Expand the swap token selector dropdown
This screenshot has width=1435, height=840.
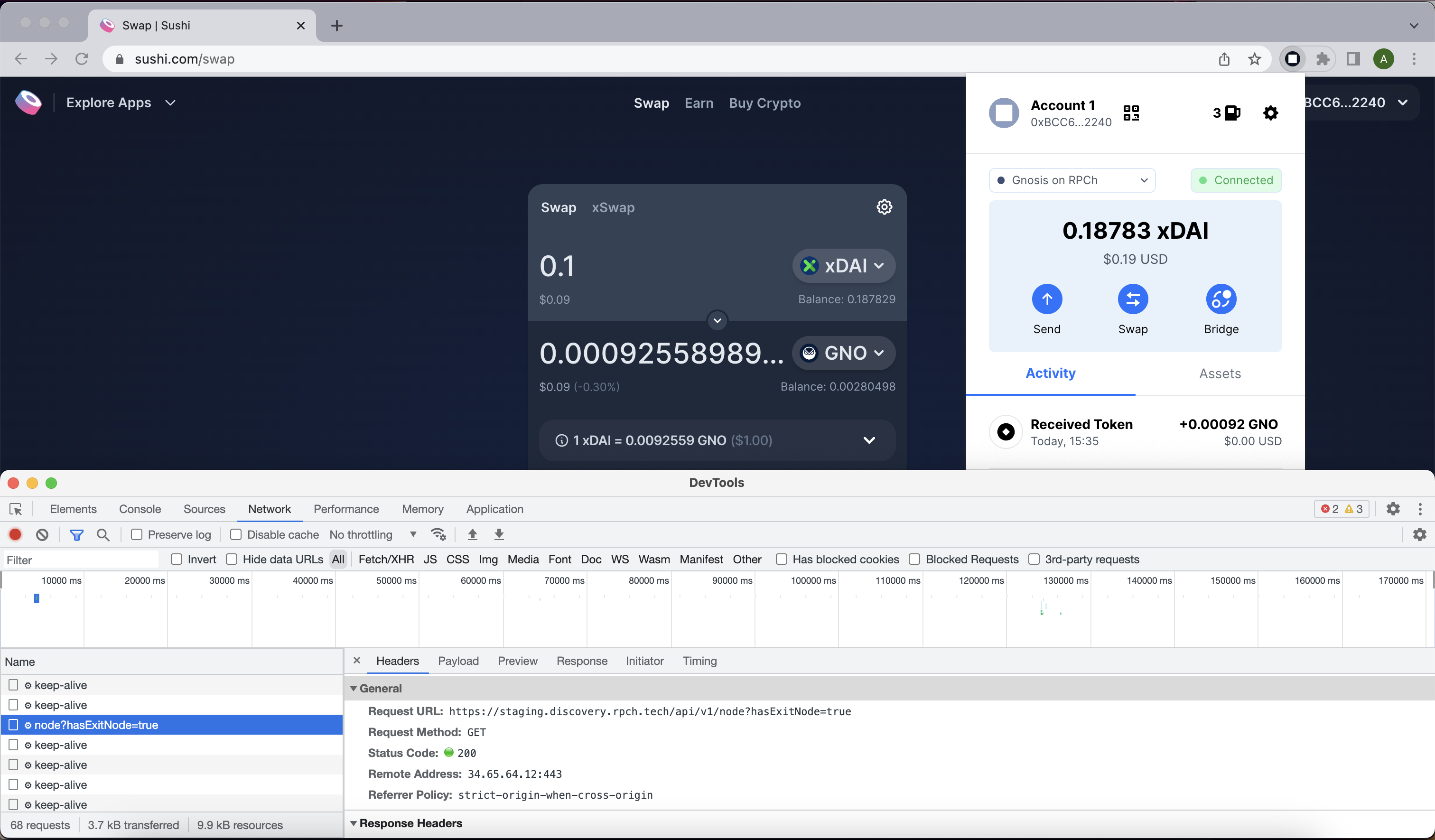pos(842,265)
